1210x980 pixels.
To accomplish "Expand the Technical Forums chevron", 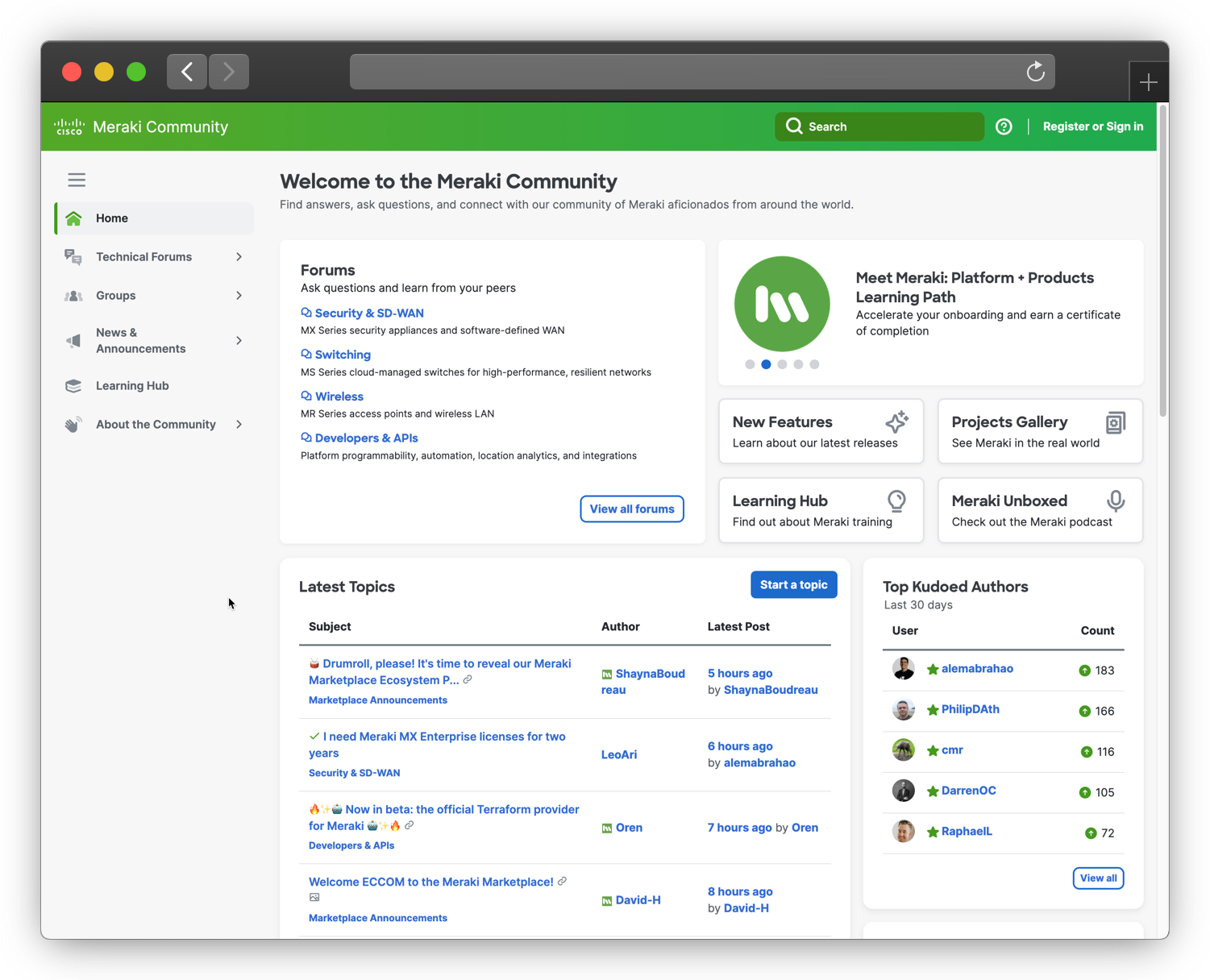I will point(239,257).
